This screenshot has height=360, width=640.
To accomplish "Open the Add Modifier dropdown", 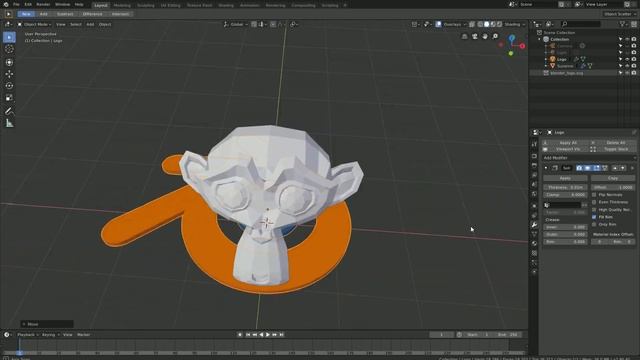I will click(x=589, y=158).
